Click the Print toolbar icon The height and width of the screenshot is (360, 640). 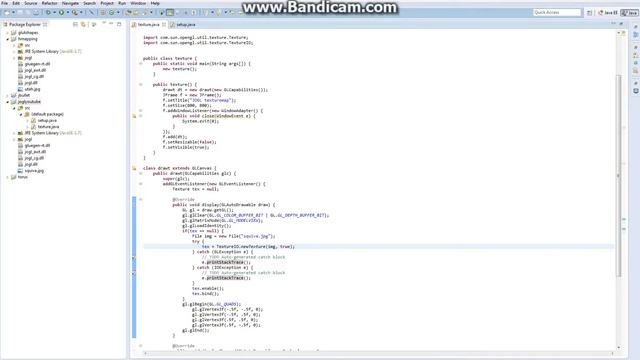pos(36,13)
